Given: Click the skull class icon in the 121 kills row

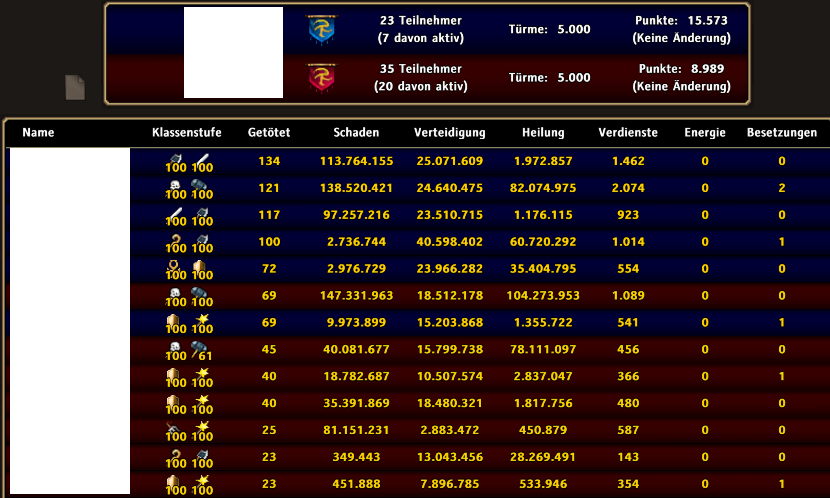Looking at the screenshot, I should [175, 185].
